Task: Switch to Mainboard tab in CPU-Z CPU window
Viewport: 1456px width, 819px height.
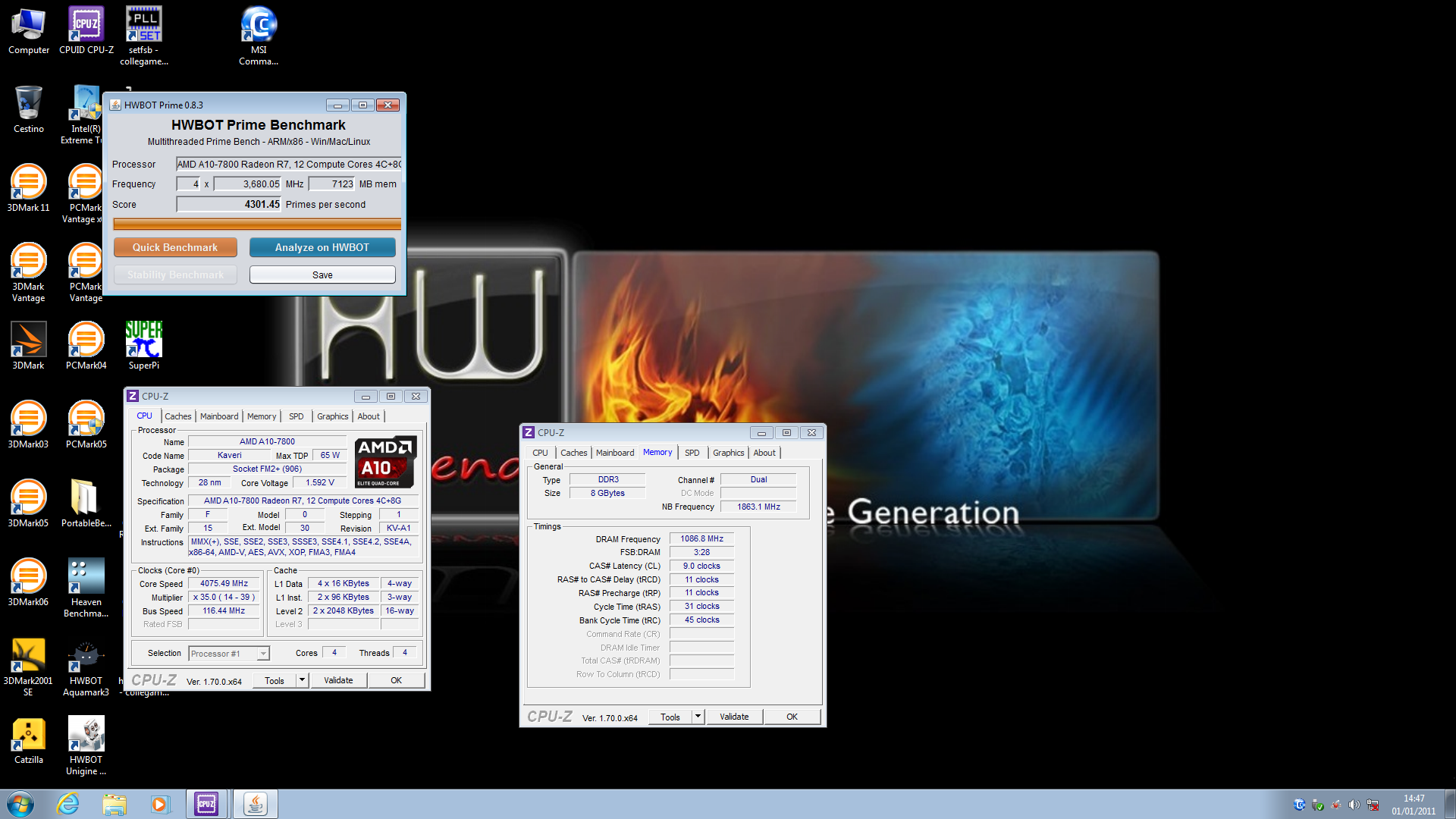Action: point(219,416)
